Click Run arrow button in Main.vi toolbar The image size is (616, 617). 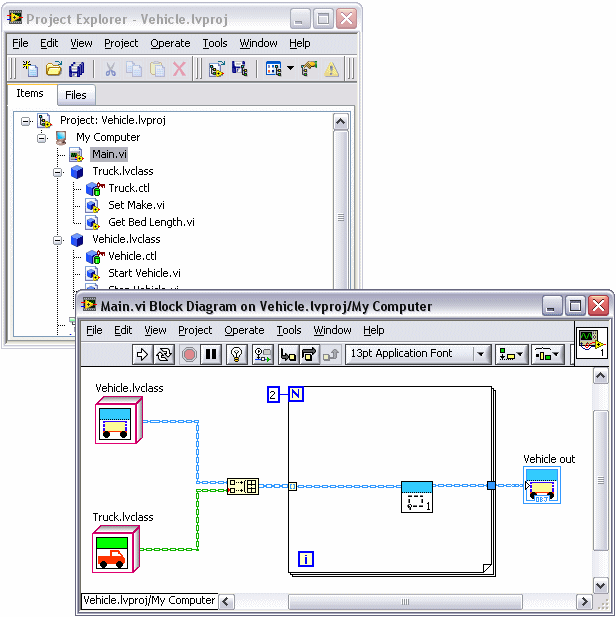click(142, 355)
